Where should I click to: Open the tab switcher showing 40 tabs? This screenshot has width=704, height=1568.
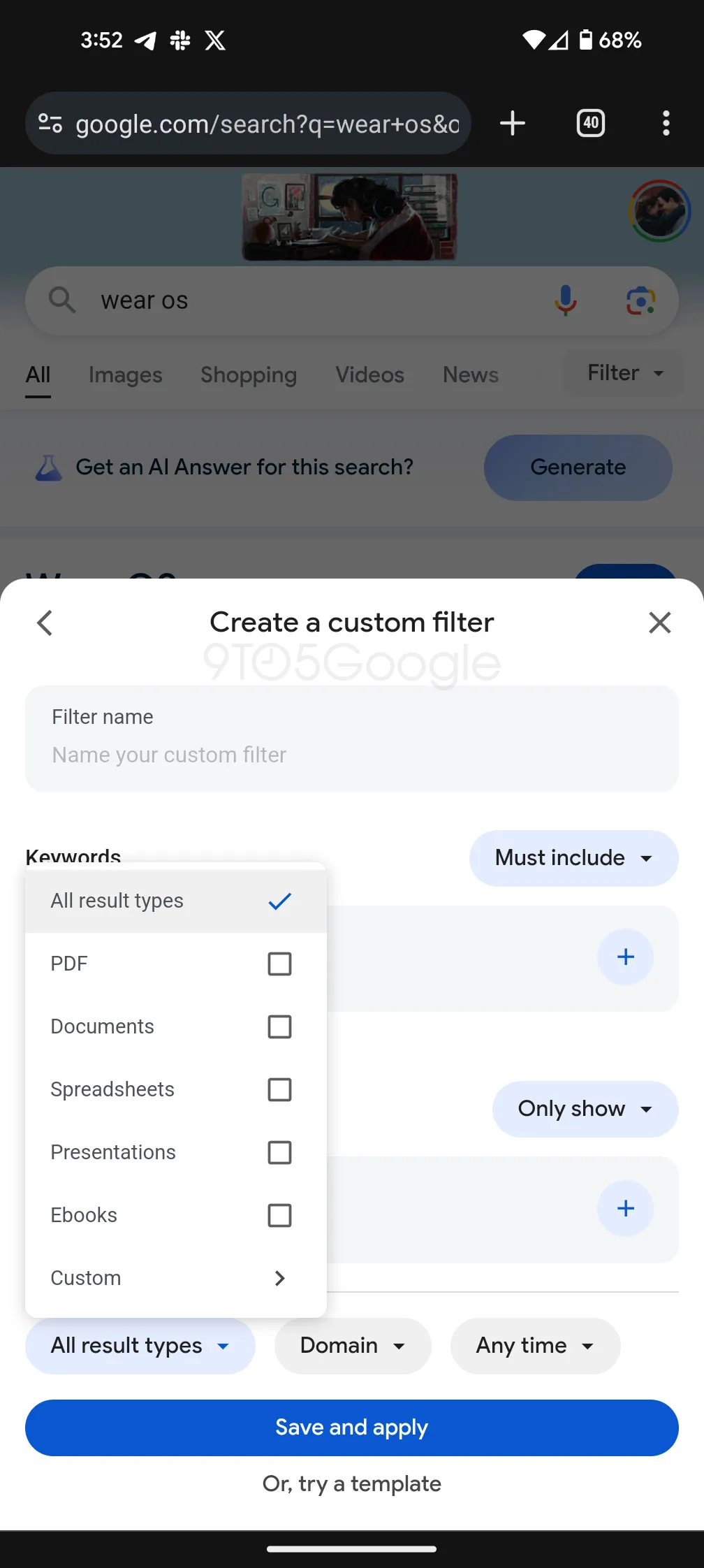[591, 124]
